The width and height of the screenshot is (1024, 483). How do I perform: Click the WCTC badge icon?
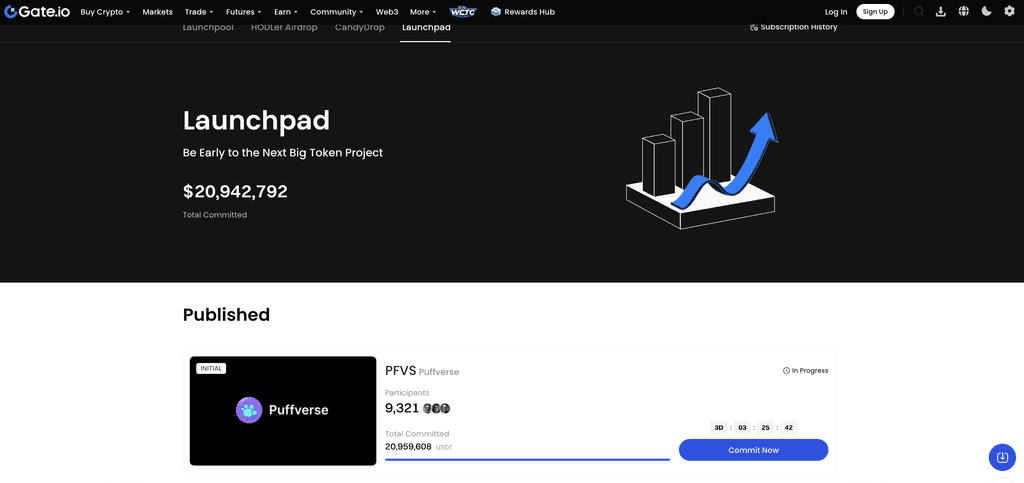[x=463, y=12]
